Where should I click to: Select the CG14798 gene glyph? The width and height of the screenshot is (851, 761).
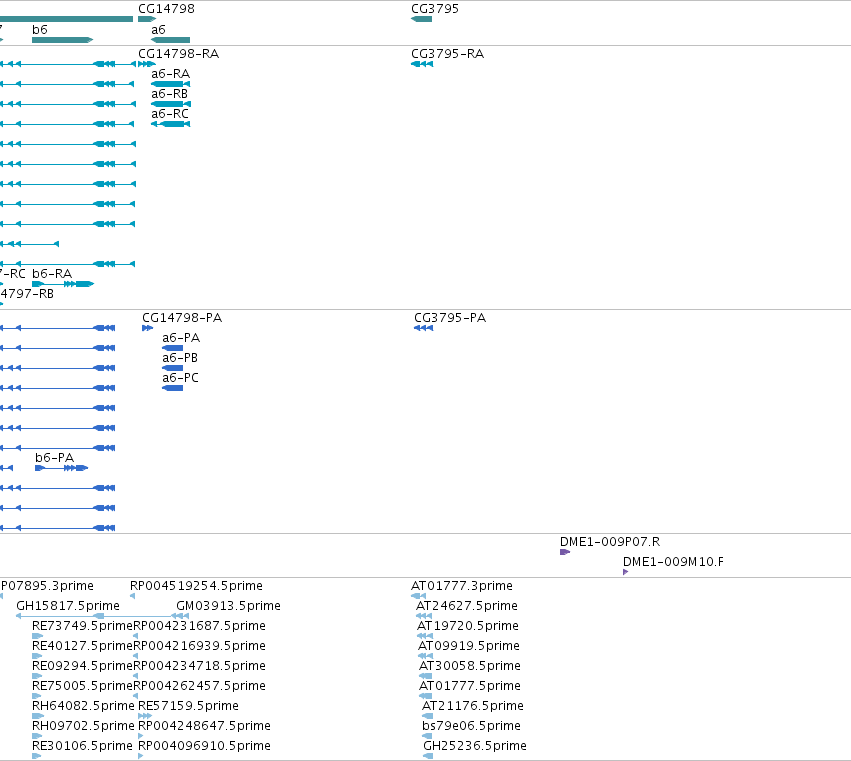coord(147,19)
